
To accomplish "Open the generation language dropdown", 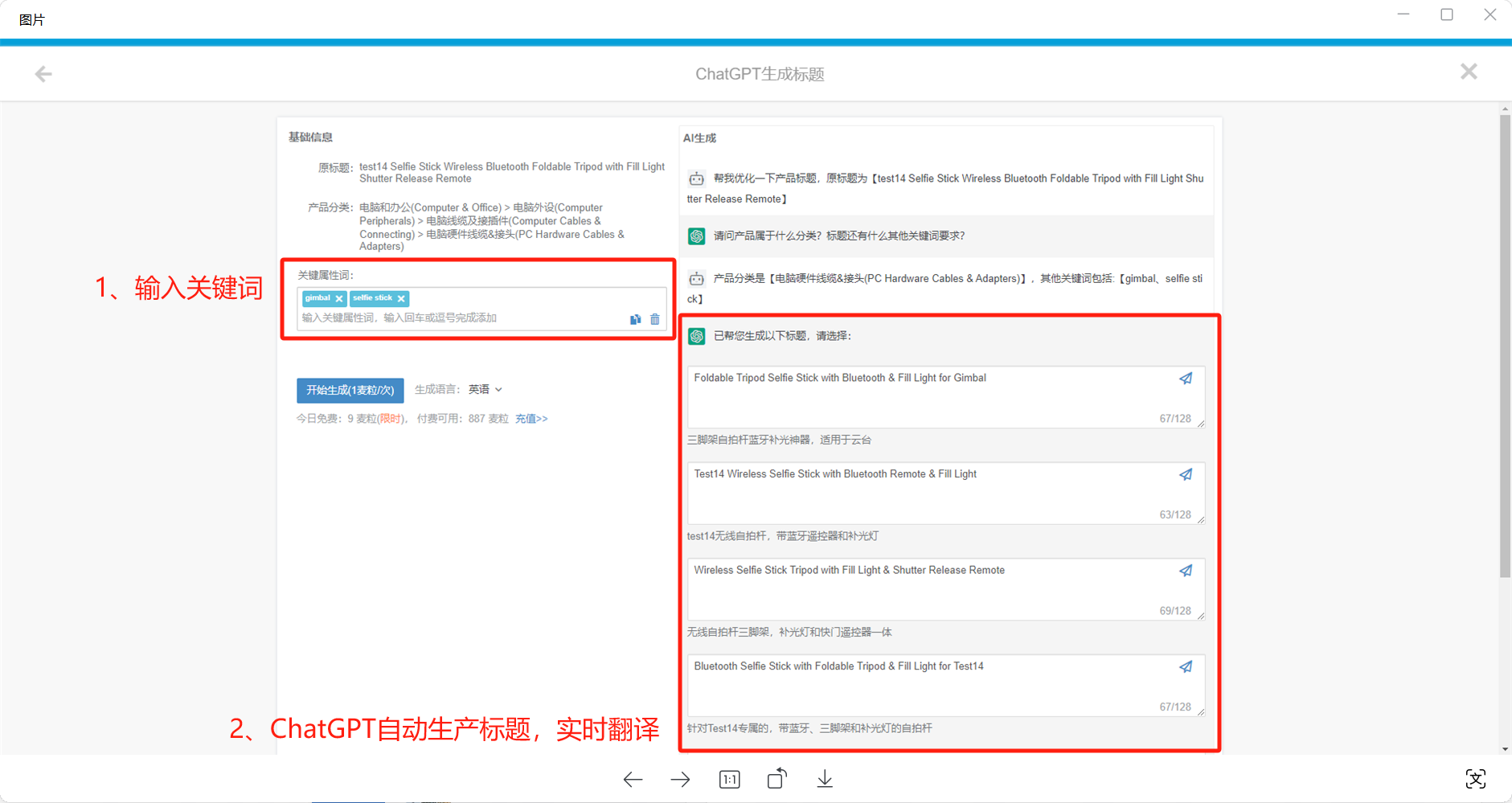I will 486,389.
